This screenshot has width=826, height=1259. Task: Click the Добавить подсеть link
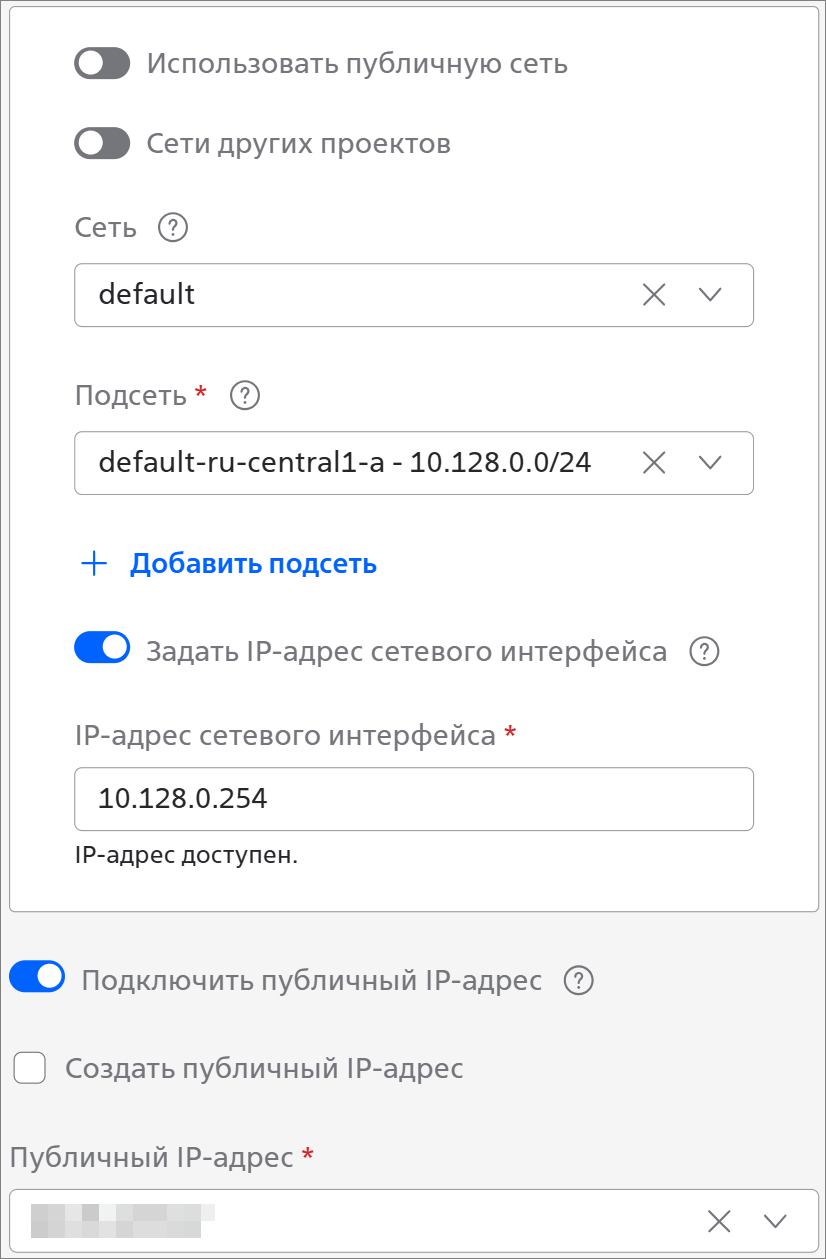(253, 564)
